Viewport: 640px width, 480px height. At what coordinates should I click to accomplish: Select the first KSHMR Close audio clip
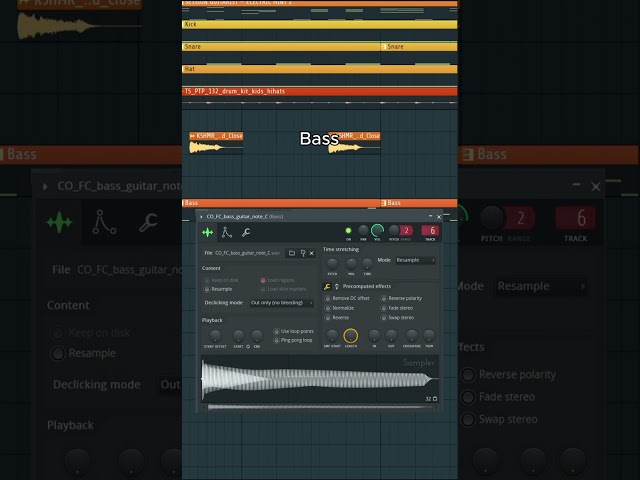(x=216, y=143)
